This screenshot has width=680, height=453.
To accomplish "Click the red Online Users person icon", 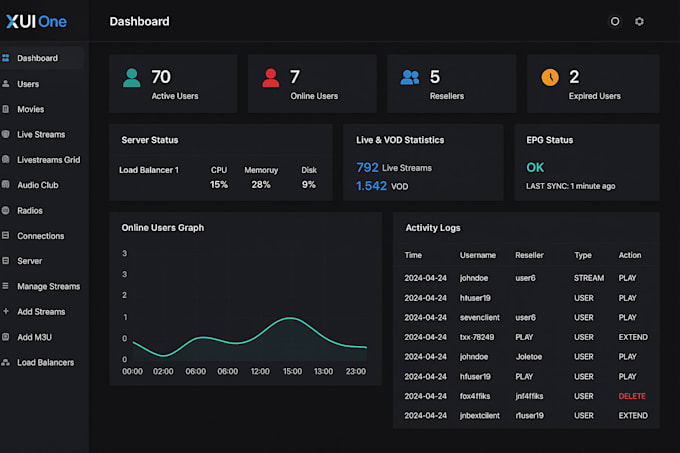I will tap(271, 78).
